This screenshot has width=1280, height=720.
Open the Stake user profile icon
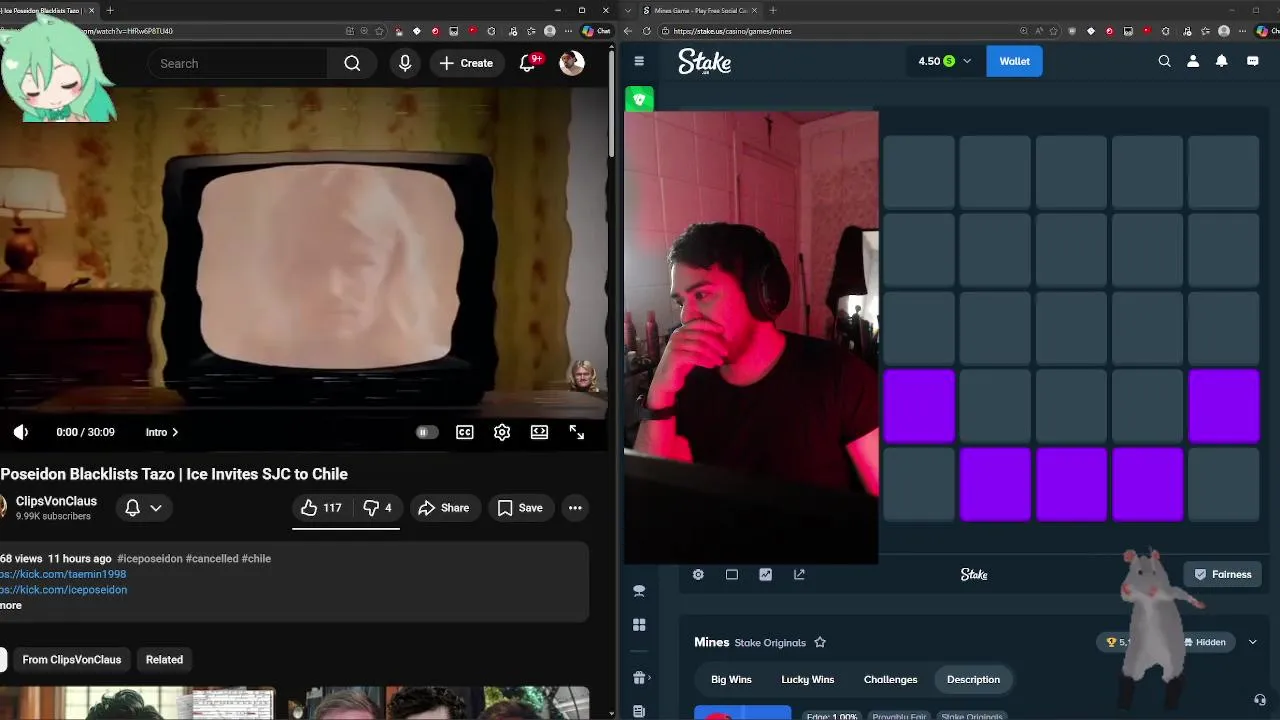[1193, 61]
